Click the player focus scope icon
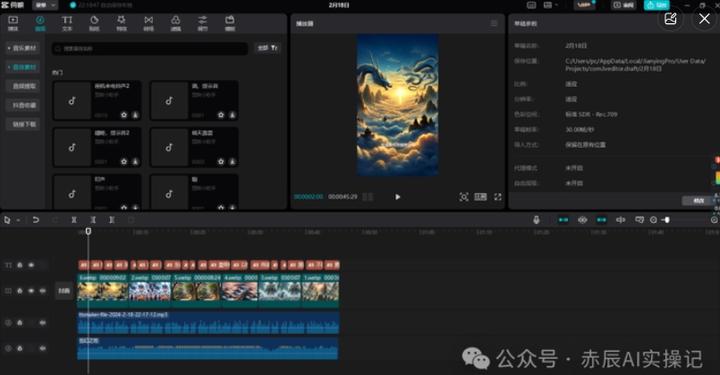720x375 pixels. click(464, 197)
